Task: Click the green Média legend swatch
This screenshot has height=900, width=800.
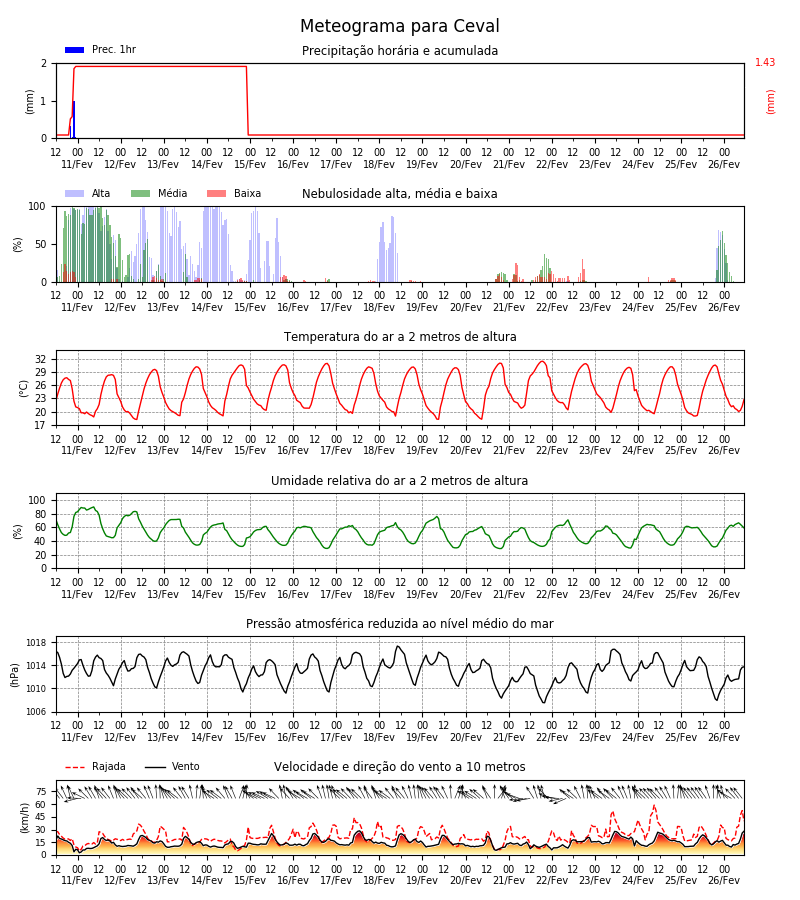Action: coord(141,193)
